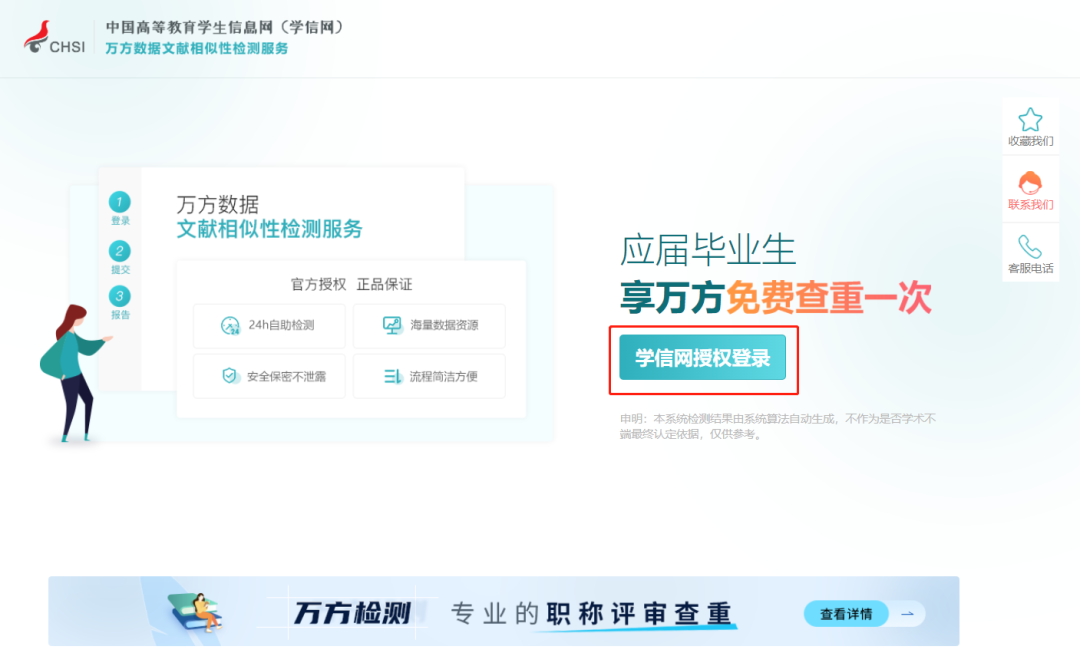The height and width of the screenshot is (653, 1080).
Task: Click the 24h clock icon
Action: (x=230, y=325)
